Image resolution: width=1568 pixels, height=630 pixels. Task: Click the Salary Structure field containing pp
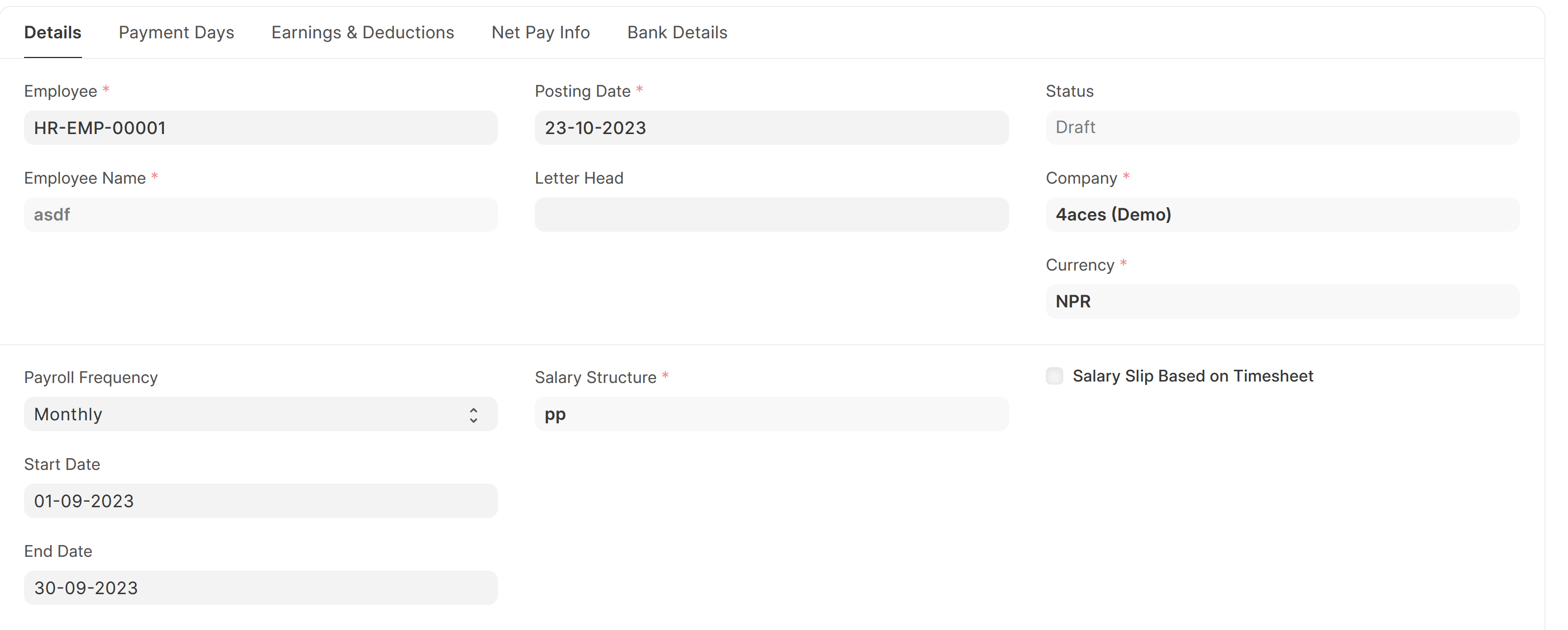point(771,414)
